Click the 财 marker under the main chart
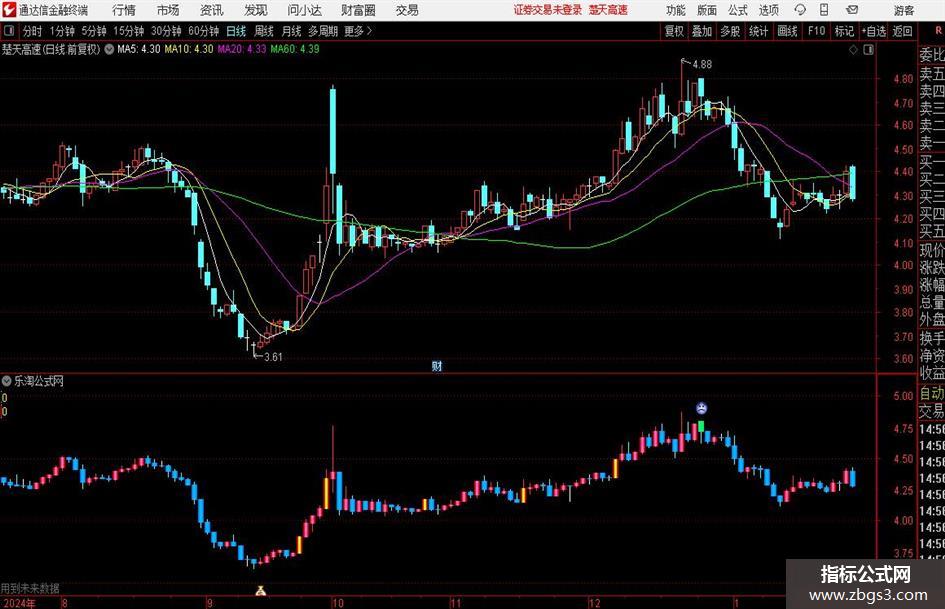The height and width of the screenshot is (609, 945). [437, 365]
